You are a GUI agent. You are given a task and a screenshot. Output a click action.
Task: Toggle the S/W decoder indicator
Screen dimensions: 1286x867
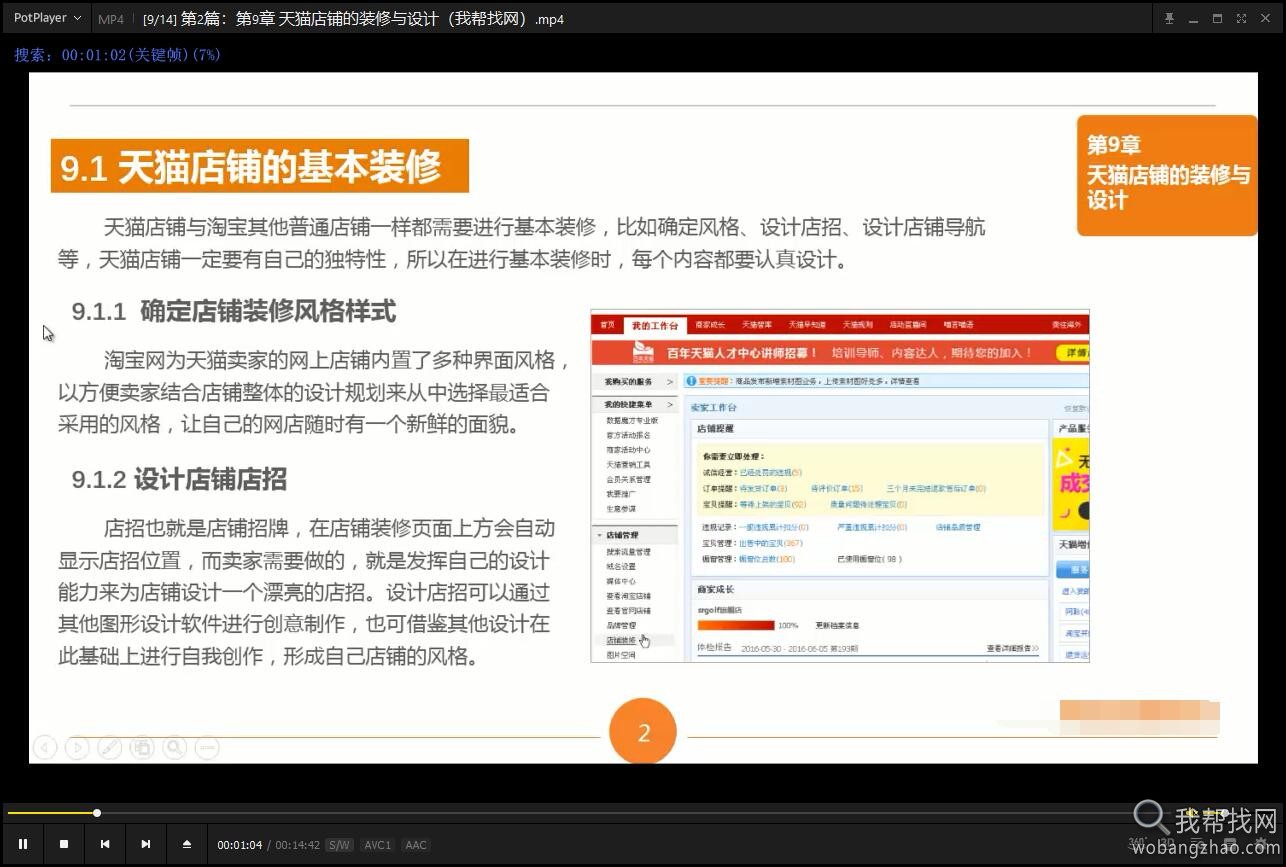point(339,845)
